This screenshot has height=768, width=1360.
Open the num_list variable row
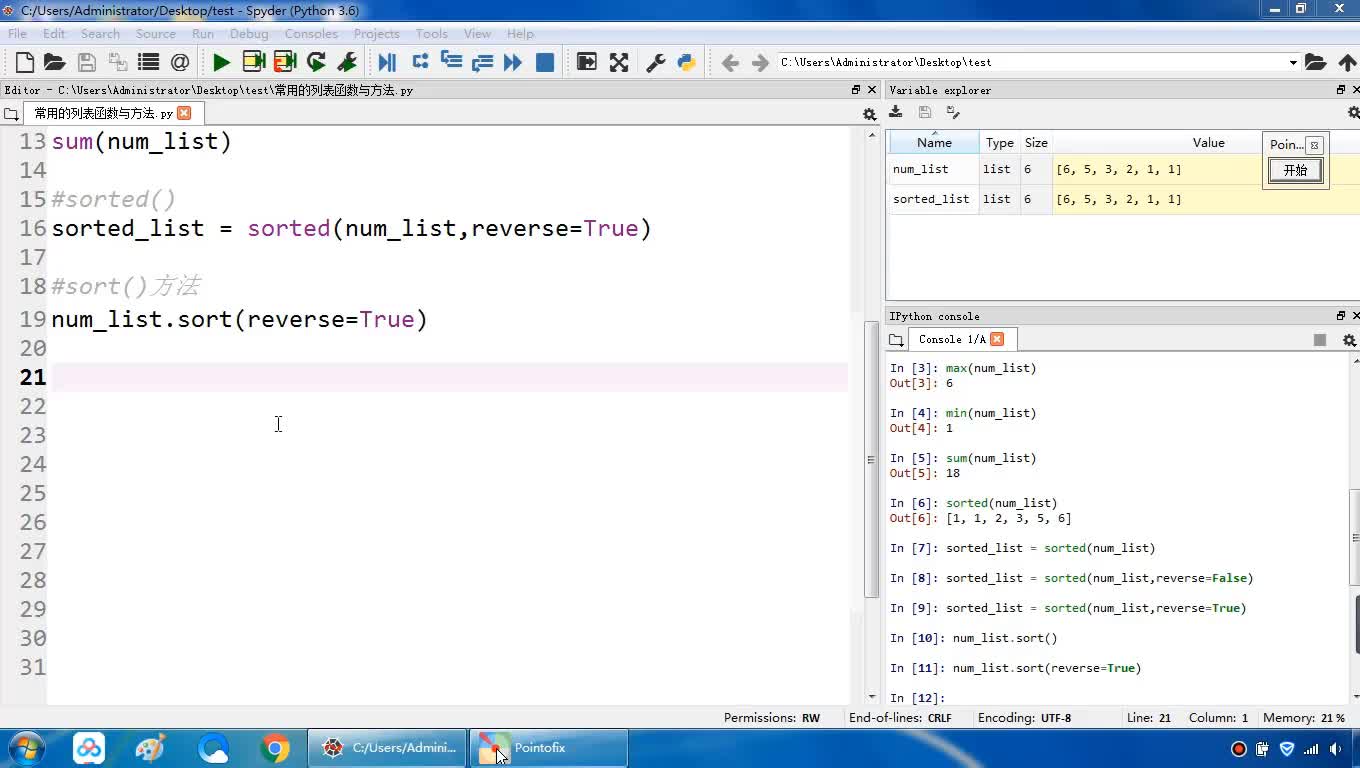[920, 169]
